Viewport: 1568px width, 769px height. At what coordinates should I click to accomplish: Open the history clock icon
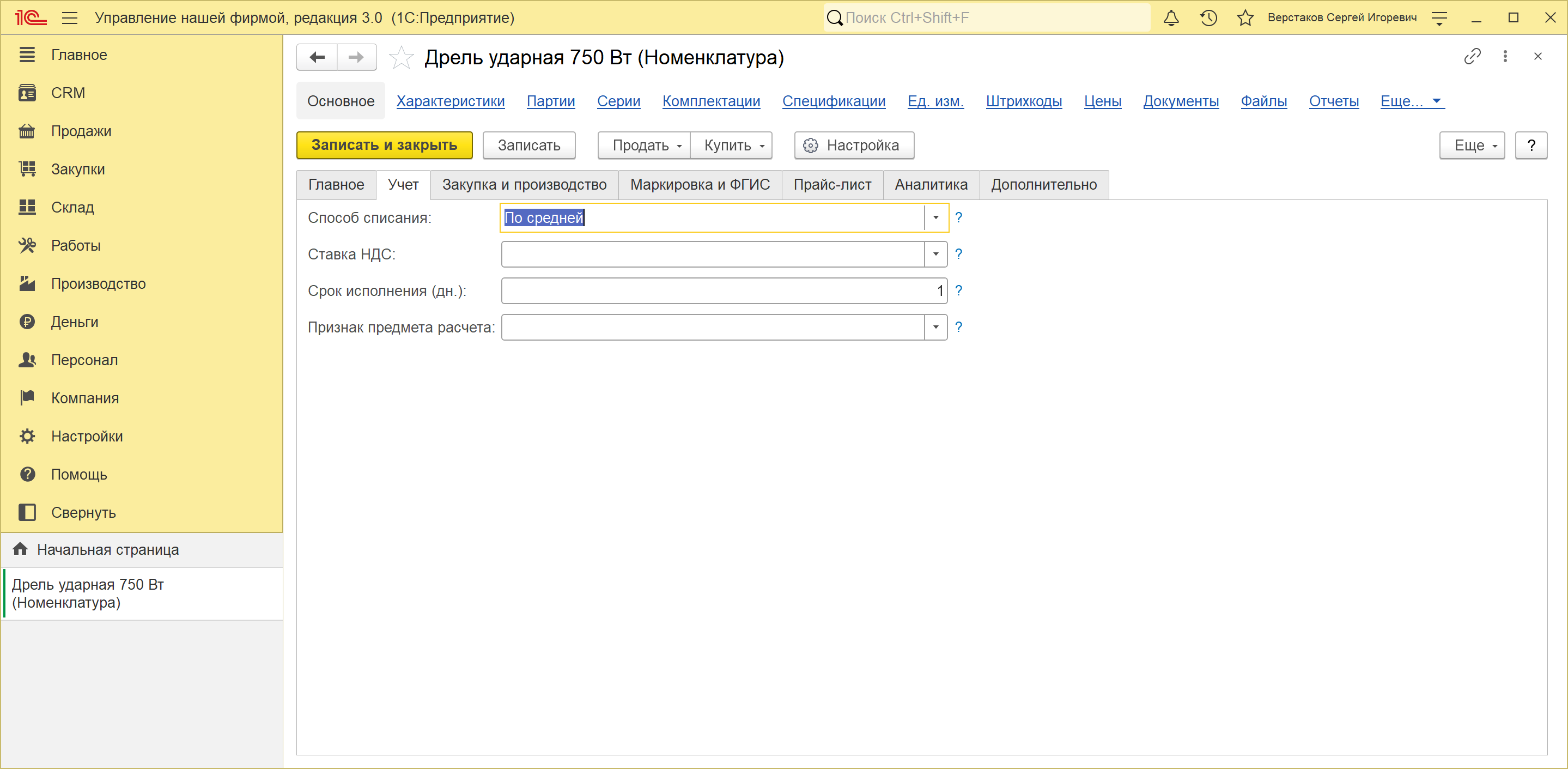[x=1208, y=17]
